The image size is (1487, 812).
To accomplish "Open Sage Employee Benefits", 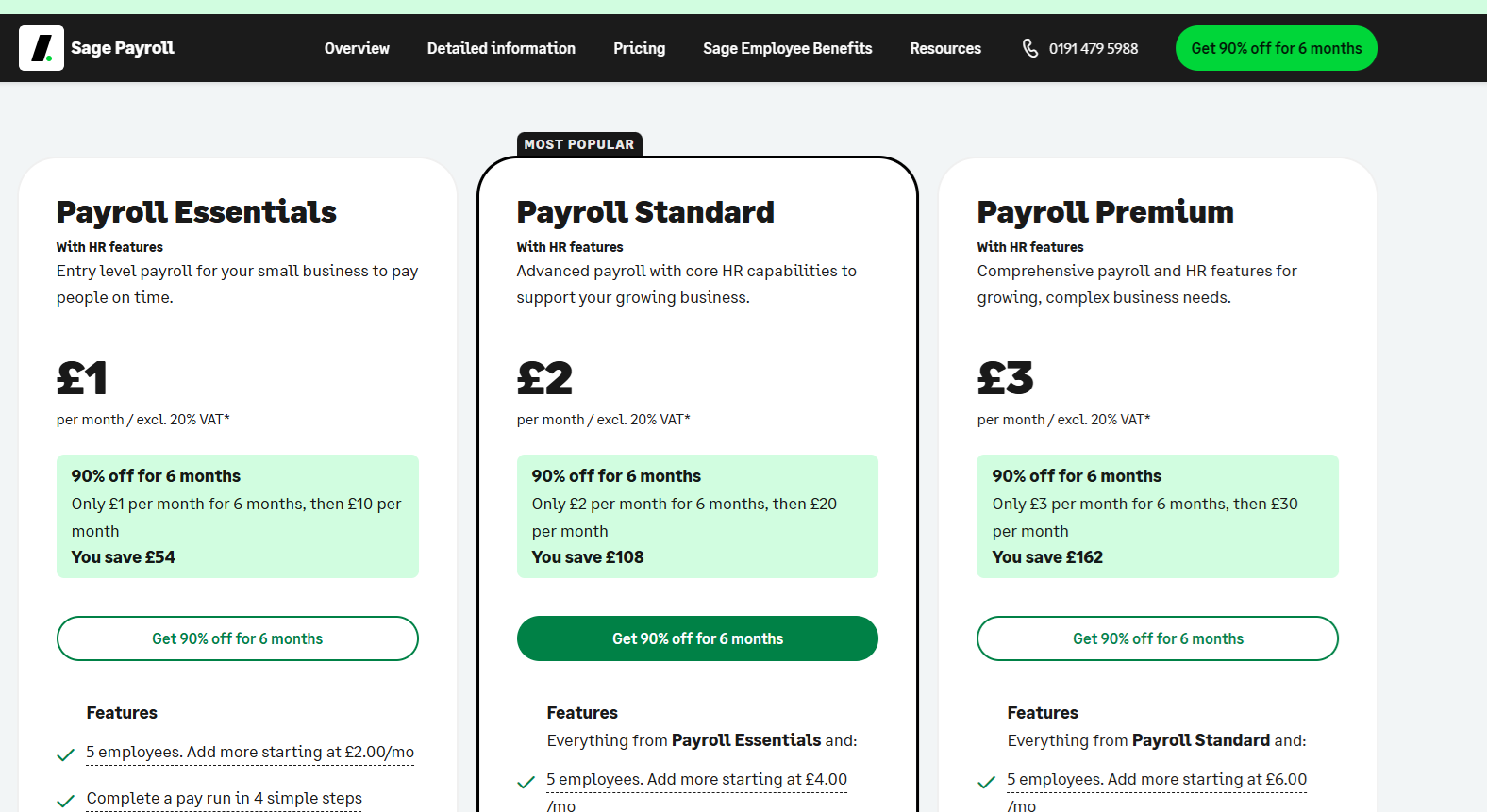I will tap(787, 48).
